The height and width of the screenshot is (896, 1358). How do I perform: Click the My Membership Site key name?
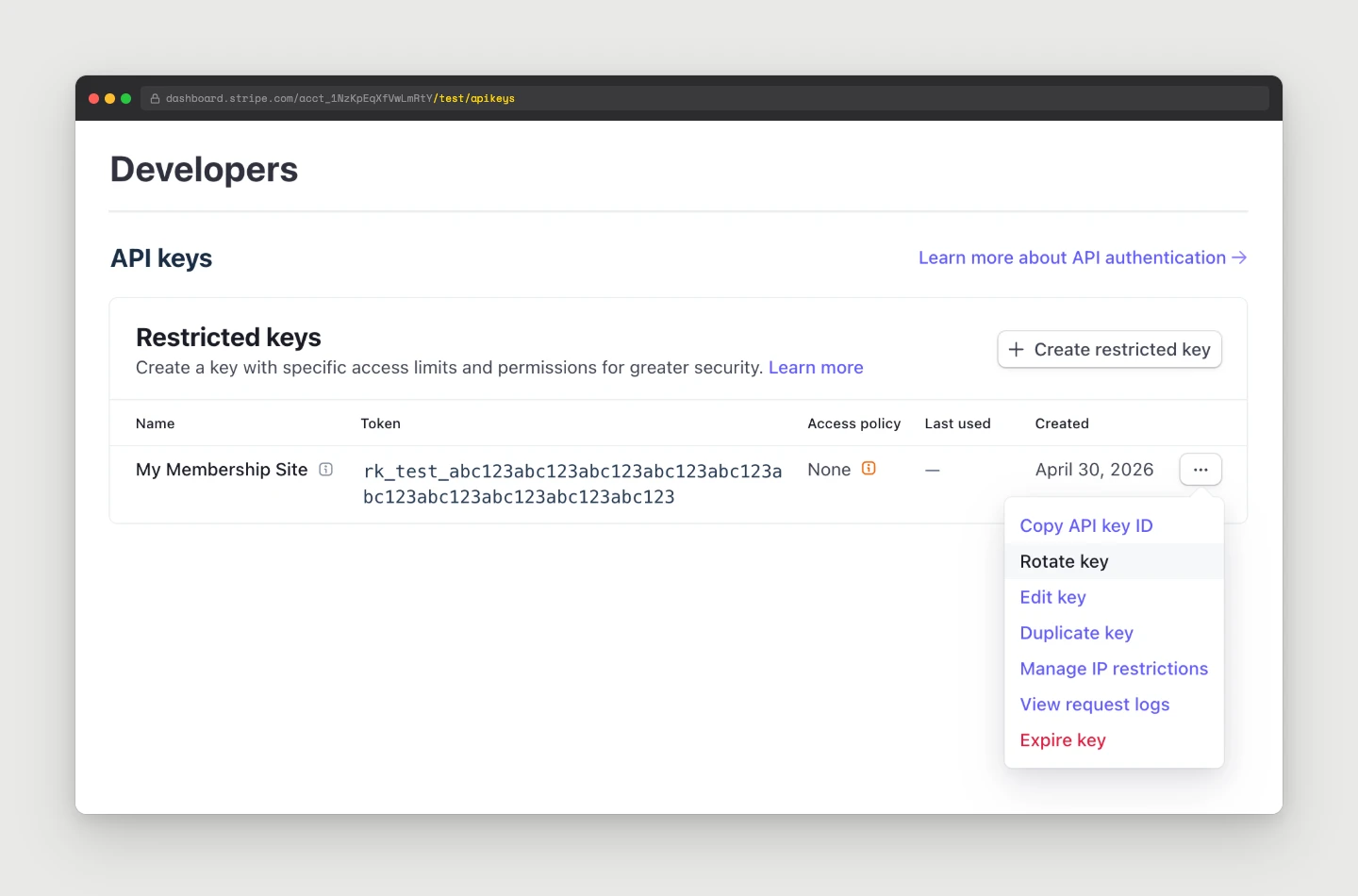coord(222,470)
